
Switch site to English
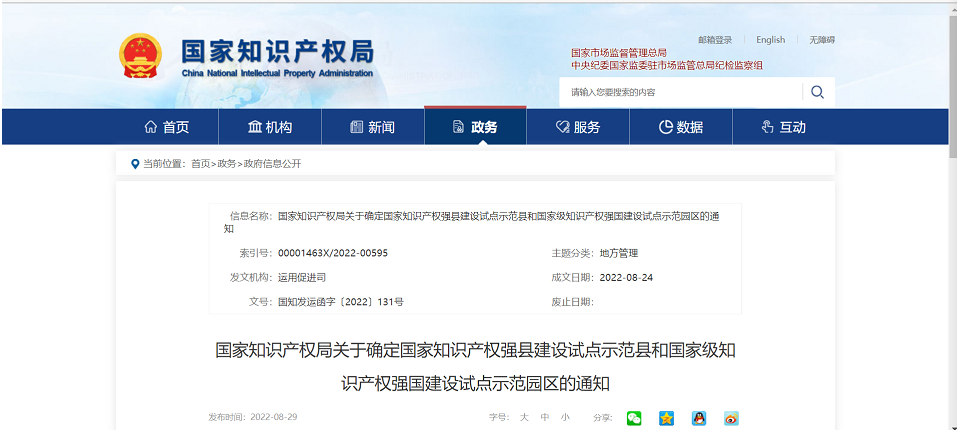click(x=770, y=40)
